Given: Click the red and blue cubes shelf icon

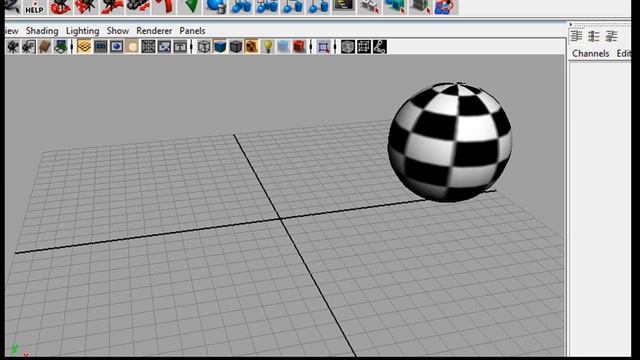Looking at the screenshot, I should [x=446, y=7].
